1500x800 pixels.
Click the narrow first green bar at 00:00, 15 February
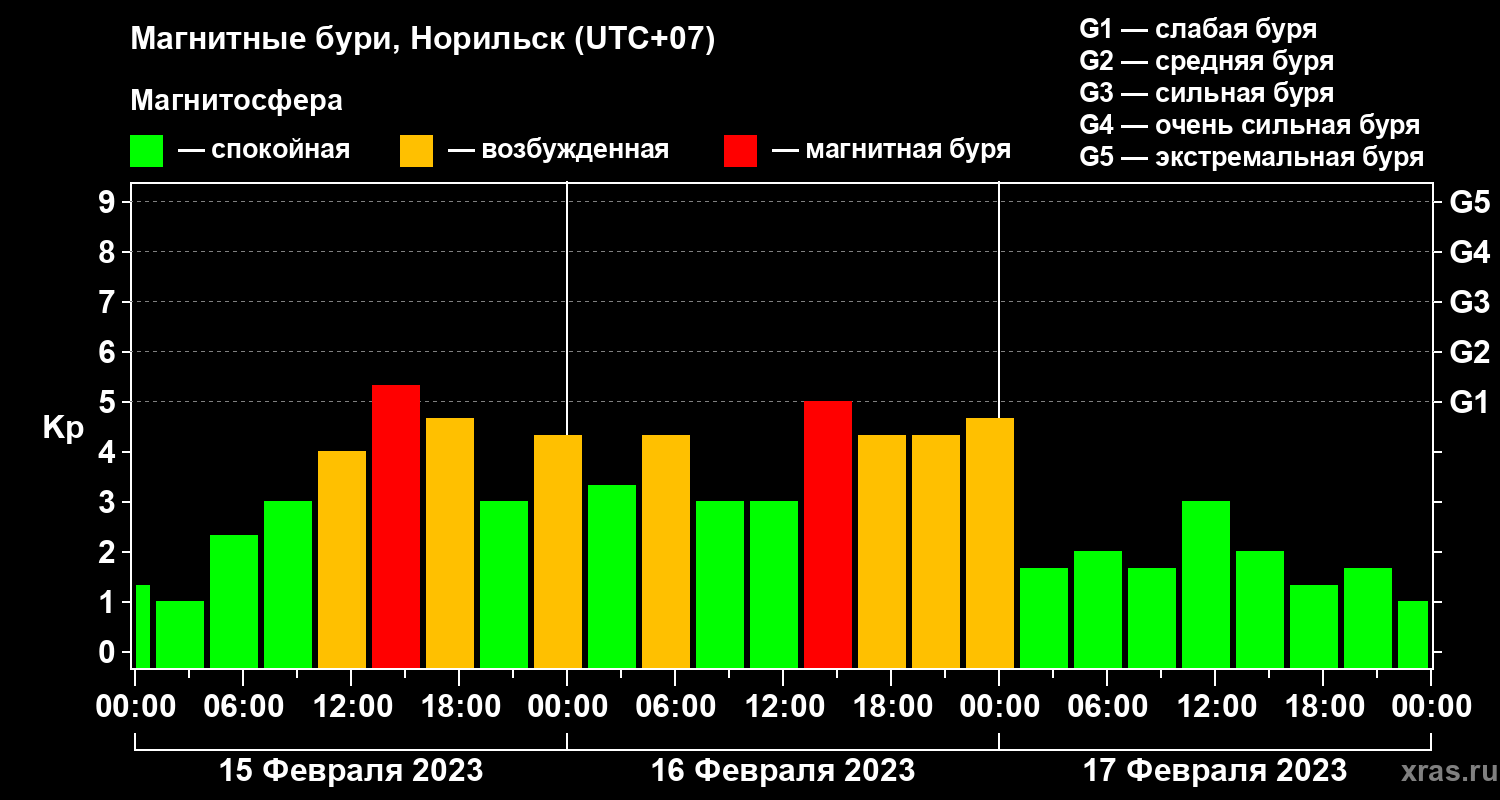point(142,626)
